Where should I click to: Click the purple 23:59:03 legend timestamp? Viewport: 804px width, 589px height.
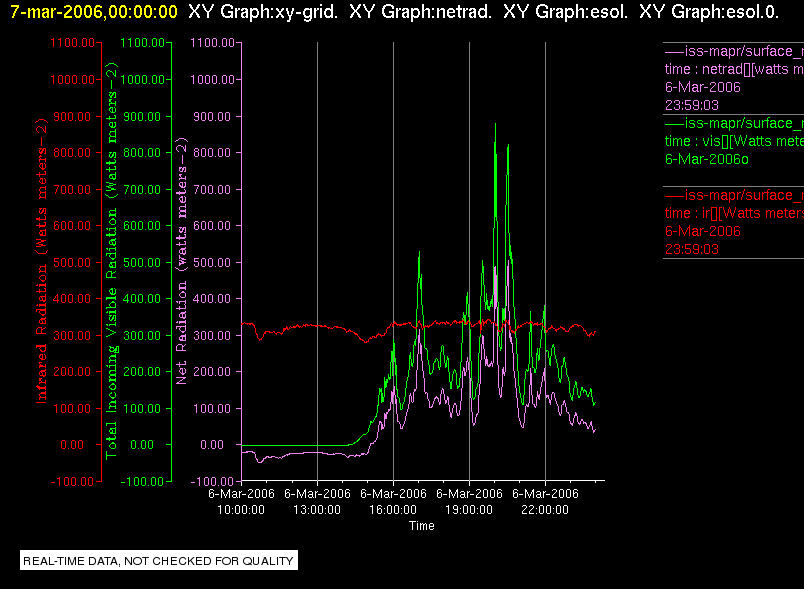tap(692, 105)
